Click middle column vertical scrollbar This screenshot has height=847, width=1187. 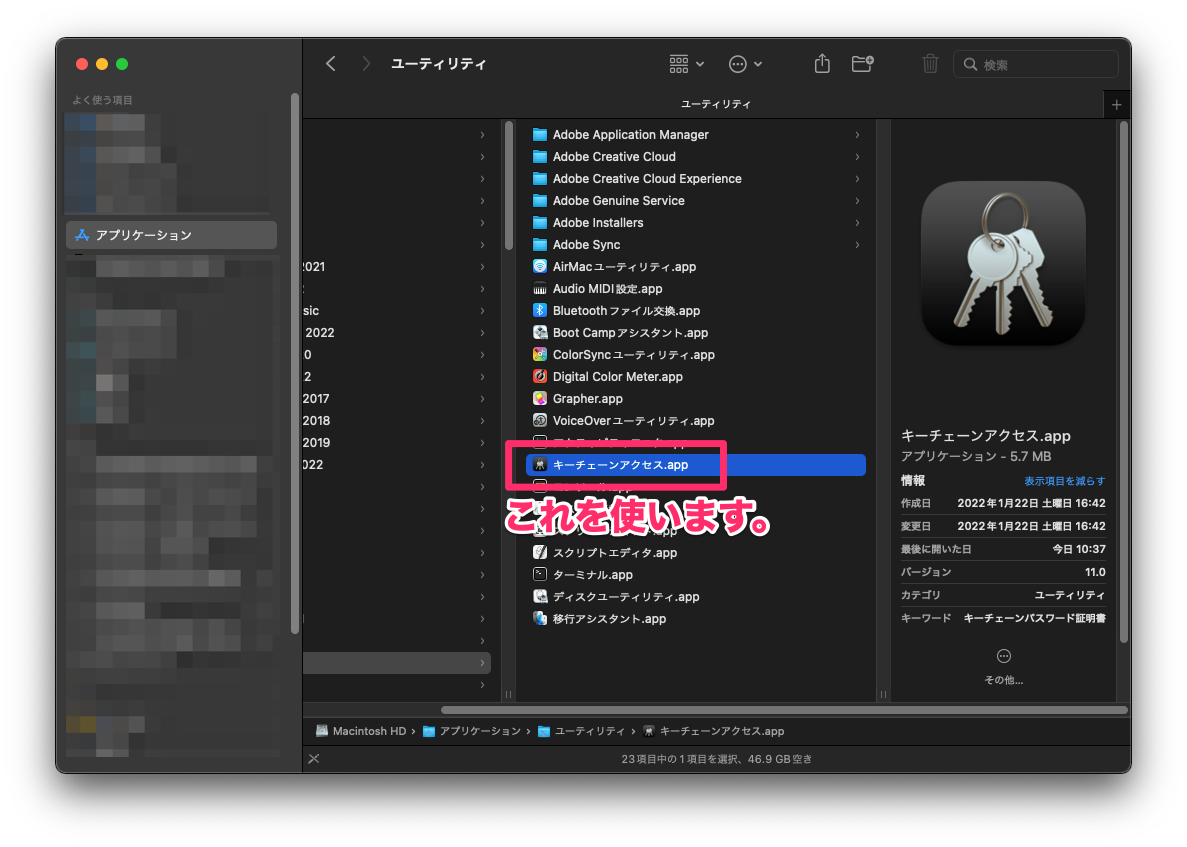(x=509, y=186)
